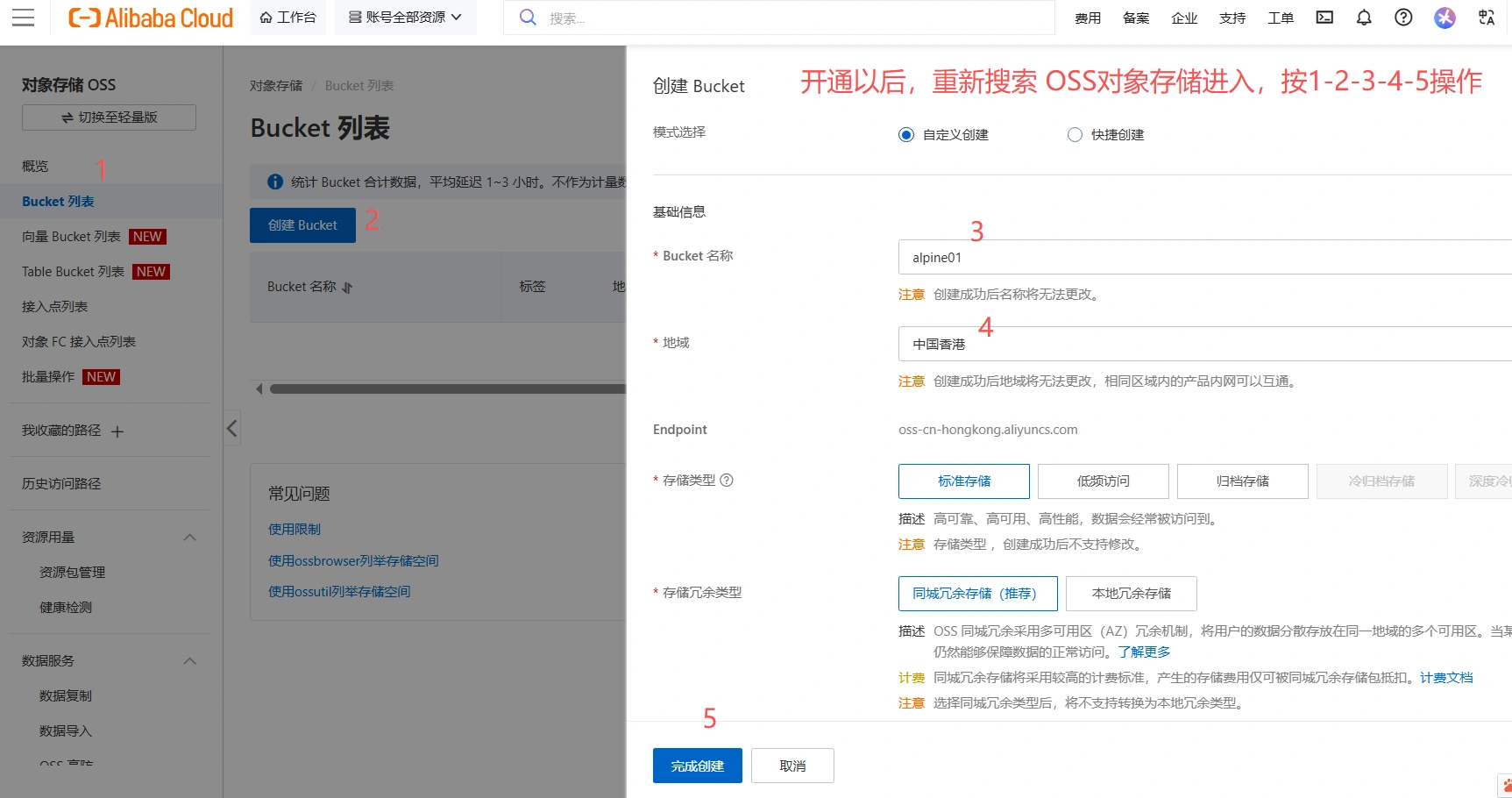Select 同城冗余存储（推荐）option
The width and height of the screenshot is (1512, 798).
click(x=978, y=594)
